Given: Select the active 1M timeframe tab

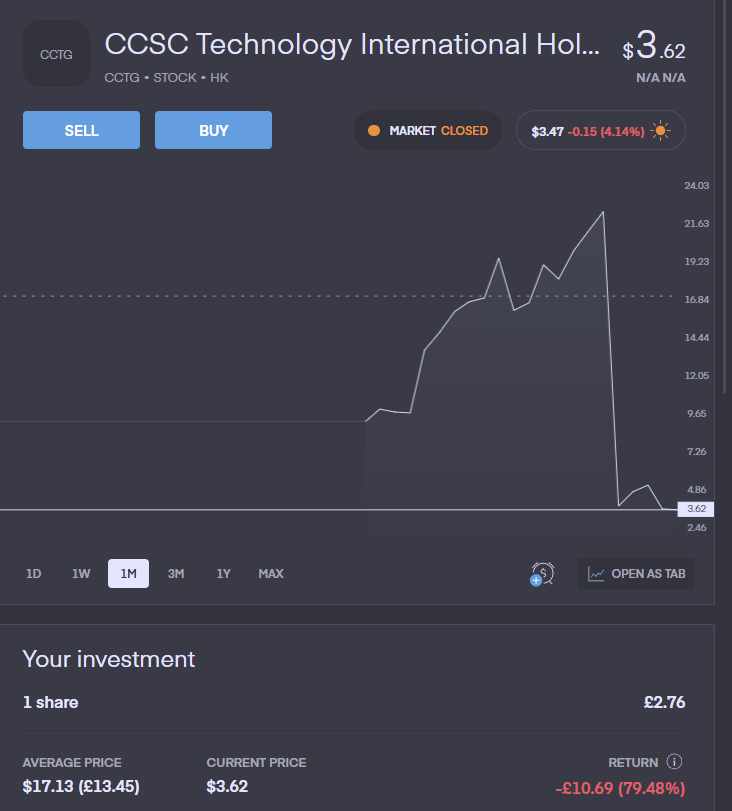Looking at the screenshot, I should pyautogui.click(x=128, y=574).
